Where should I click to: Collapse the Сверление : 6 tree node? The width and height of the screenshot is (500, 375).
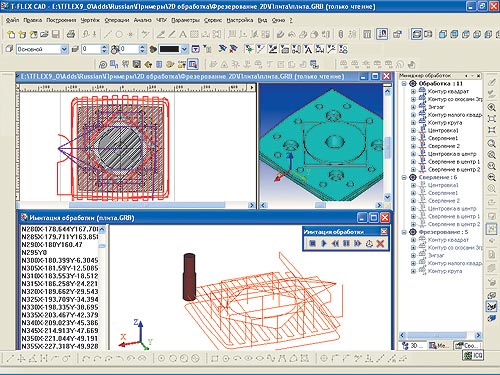coord(404,177)
